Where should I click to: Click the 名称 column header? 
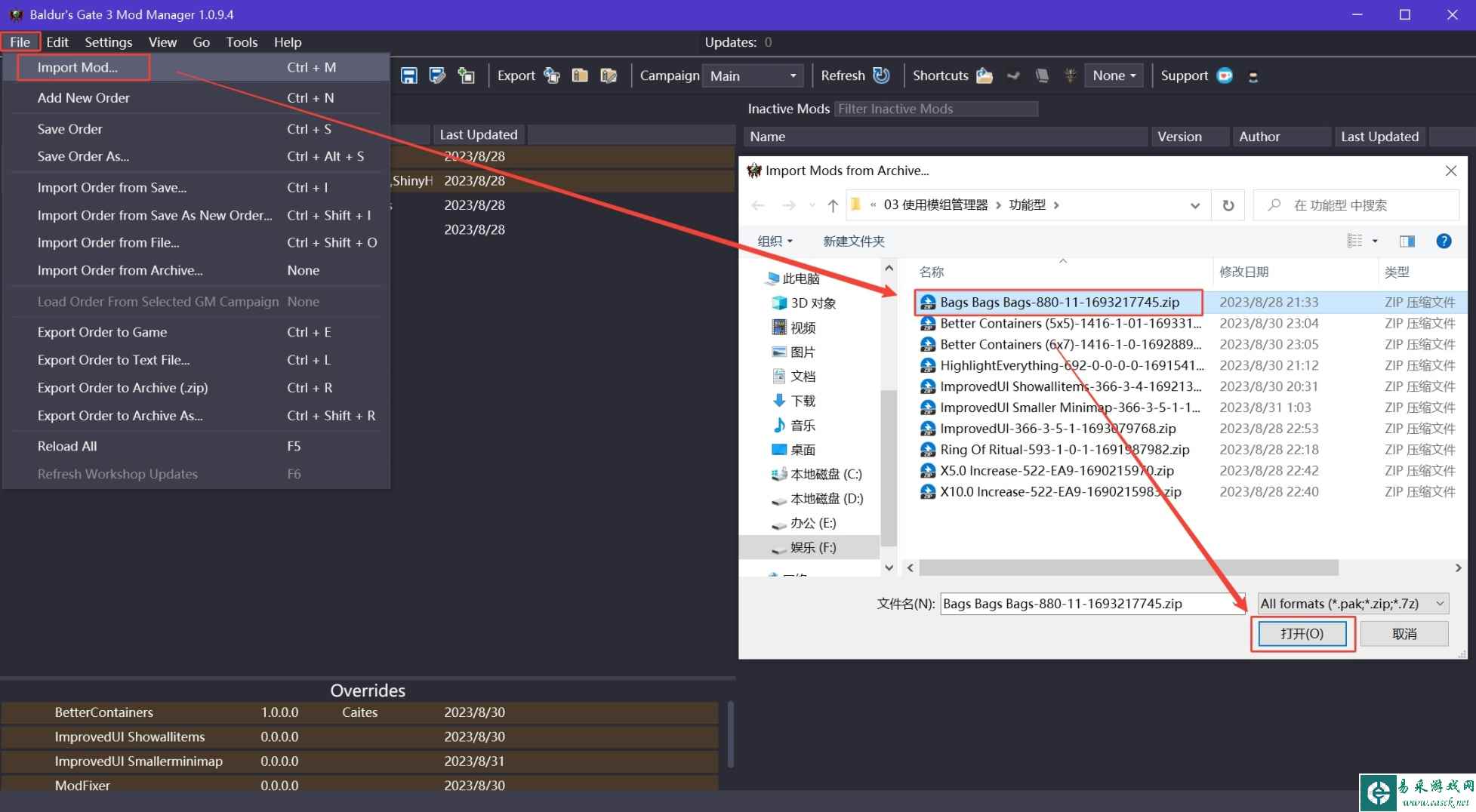[x=1062, y=272]
